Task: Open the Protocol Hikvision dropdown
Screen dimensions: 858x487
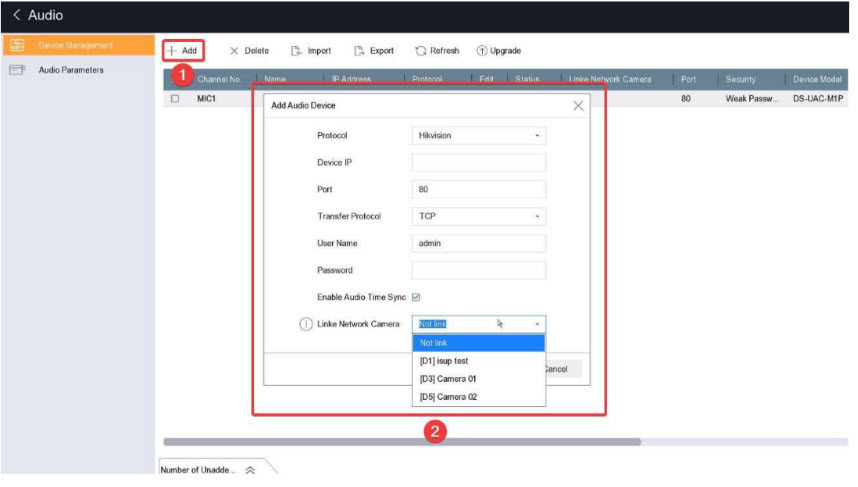Action: click(x=478, y=135)
